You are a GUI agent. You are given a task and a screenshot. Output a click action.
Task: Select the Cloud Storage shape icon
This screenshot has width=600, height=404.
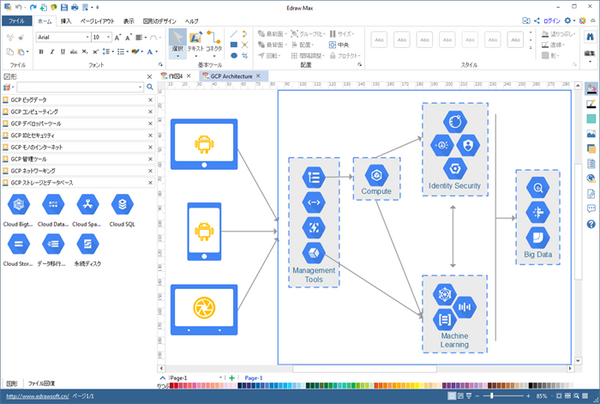click(19, 244)
